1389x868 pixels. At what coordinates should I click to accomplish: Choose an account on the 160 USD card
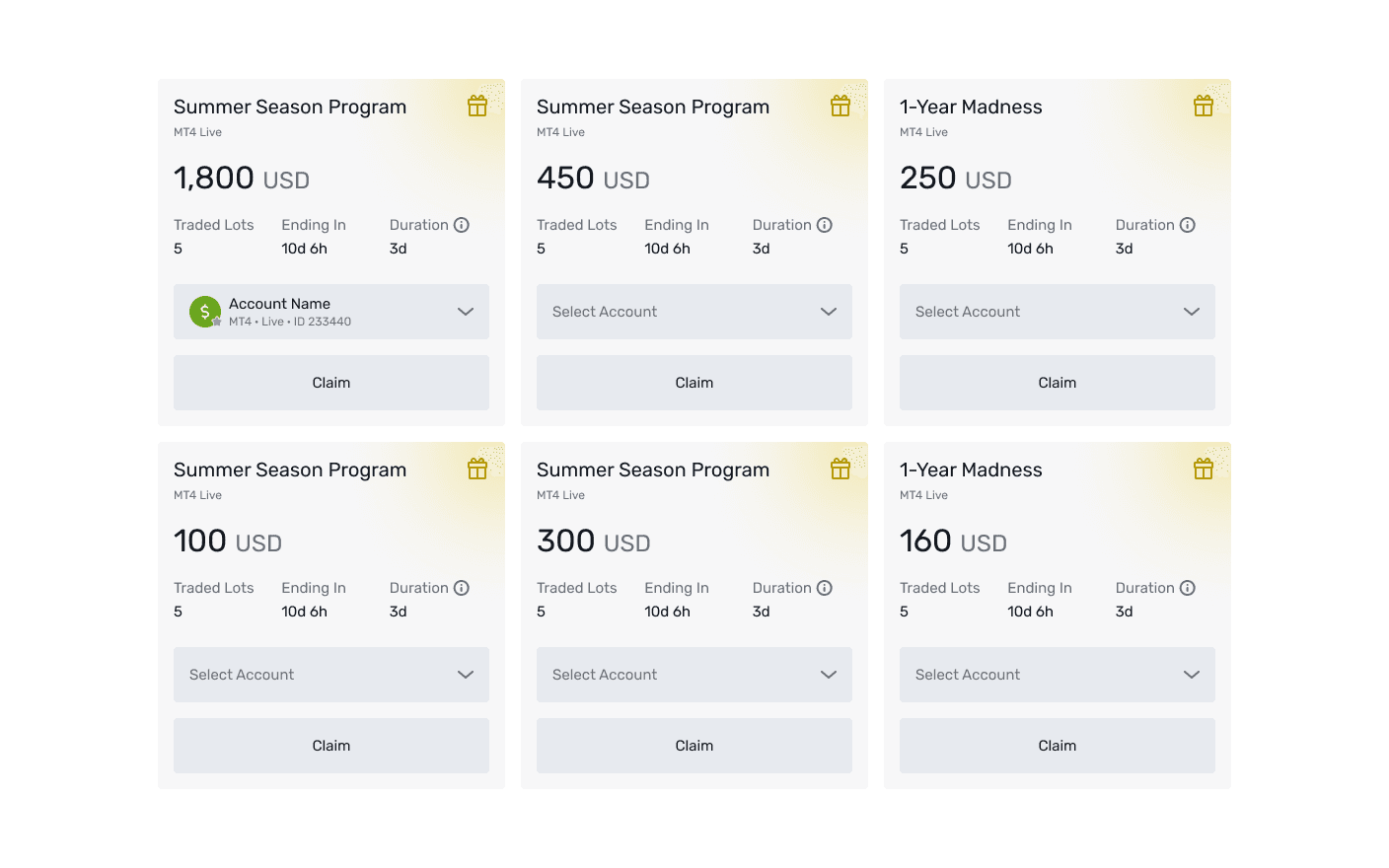point(1058,675)
